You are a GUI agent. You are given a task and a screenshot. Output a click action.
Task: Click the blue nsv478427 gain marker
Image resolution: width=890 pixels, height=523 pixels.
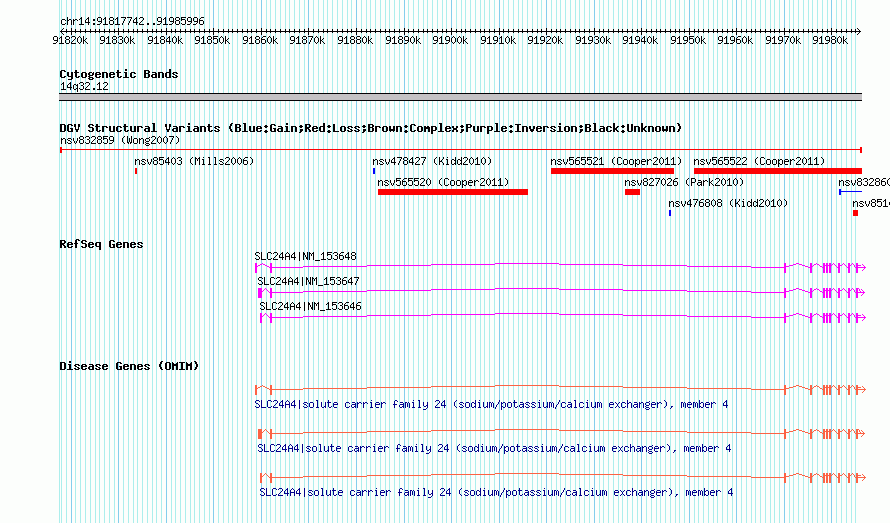pos(374,171)
